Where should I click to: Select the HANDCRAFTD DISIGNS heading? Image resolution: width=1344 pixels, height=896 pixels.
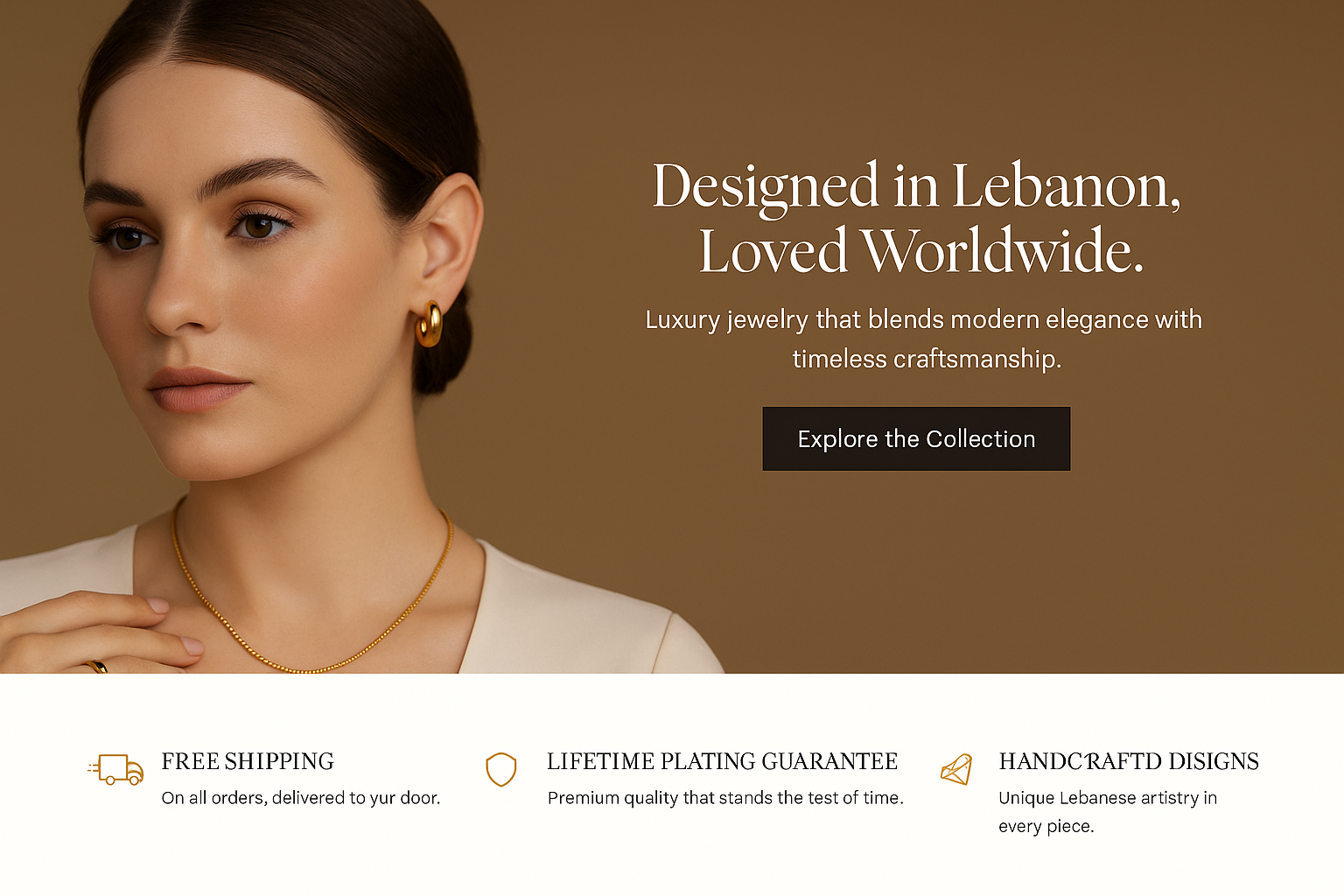point(1129,761)
